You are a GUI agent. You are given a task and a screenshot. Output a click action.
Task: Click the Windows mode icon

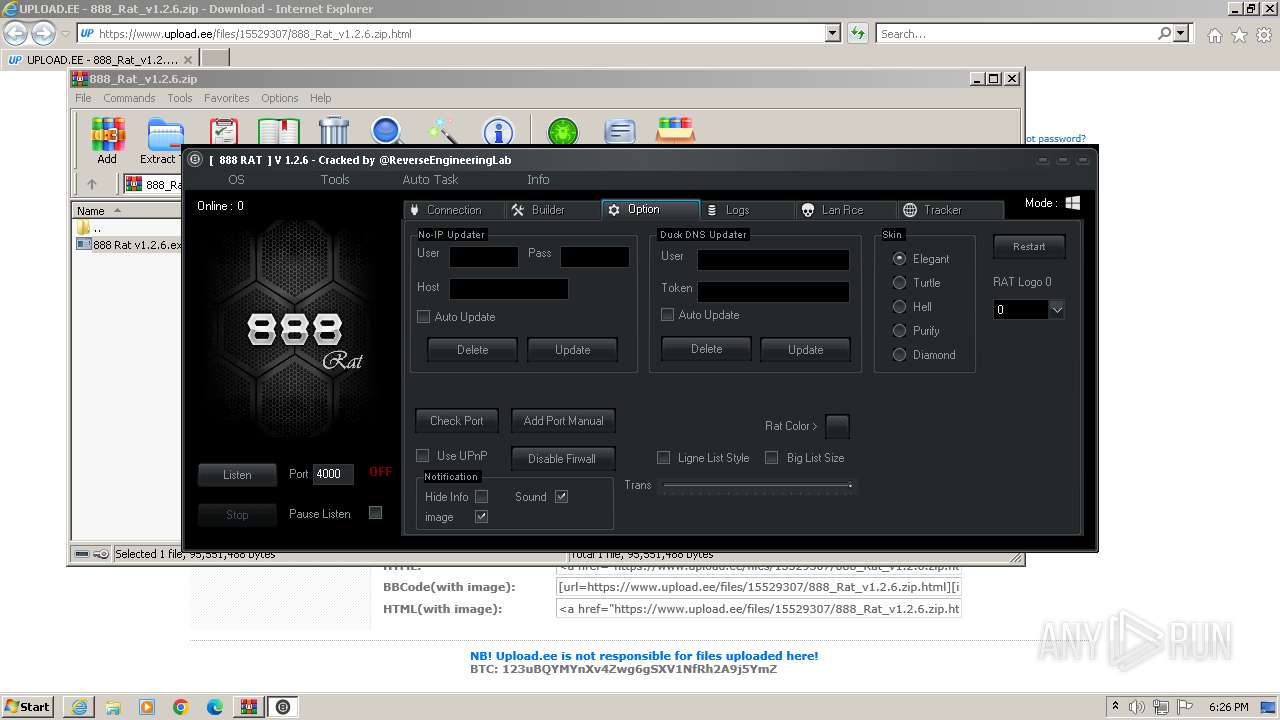[x=1073, y=203]
